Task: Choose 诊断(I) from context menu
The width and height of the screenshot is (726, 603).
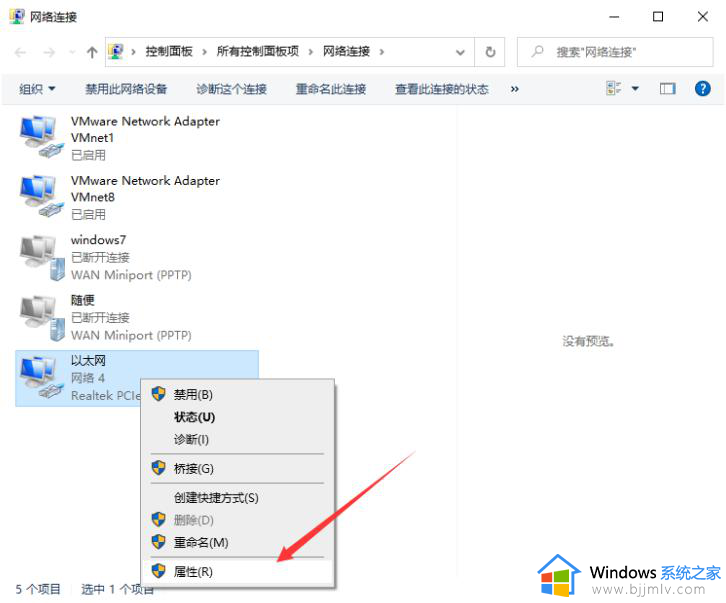Action: click(238, 439)
